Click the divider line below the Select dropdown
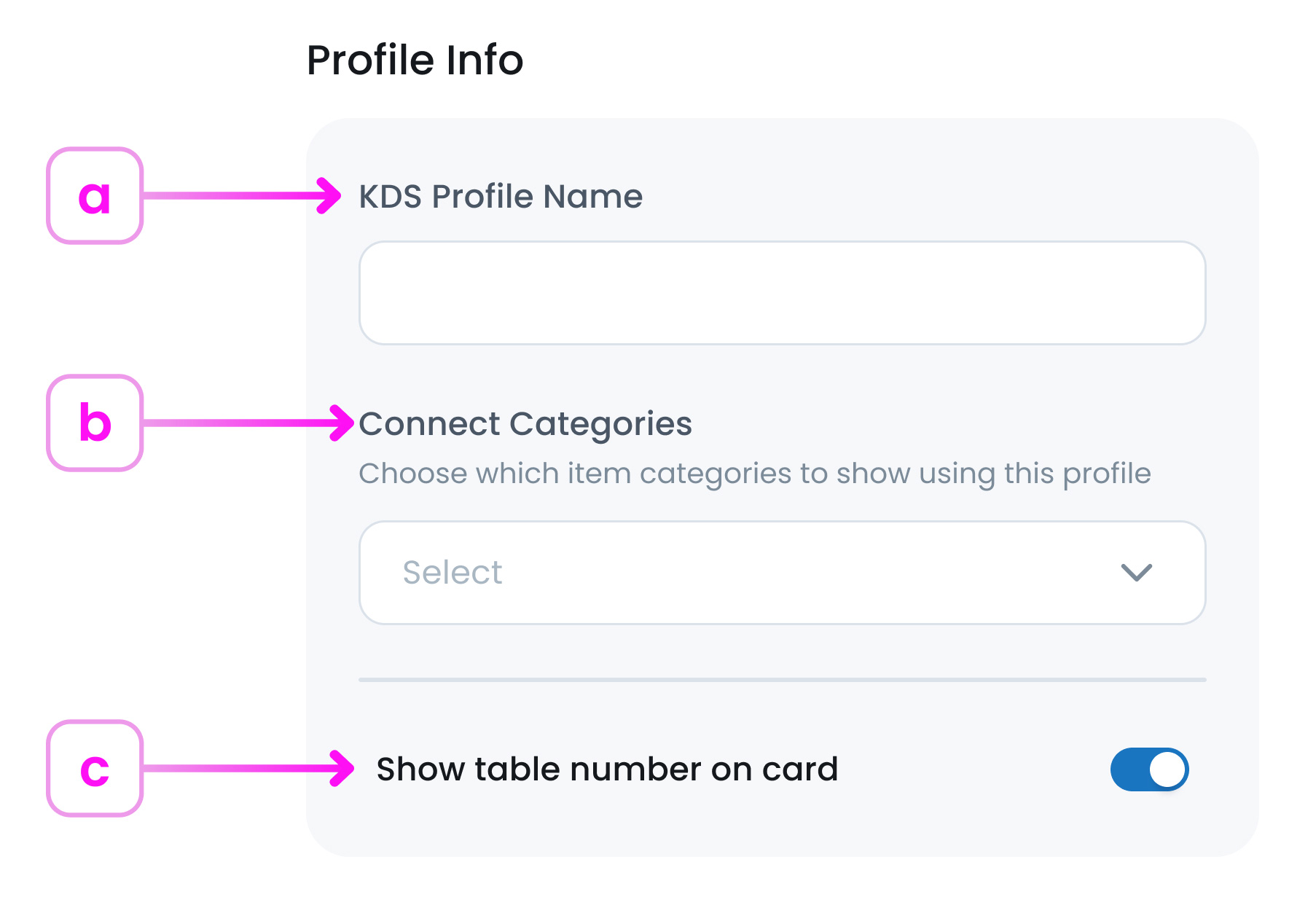This screenshot has width=1316, height=905. point(783,680)
